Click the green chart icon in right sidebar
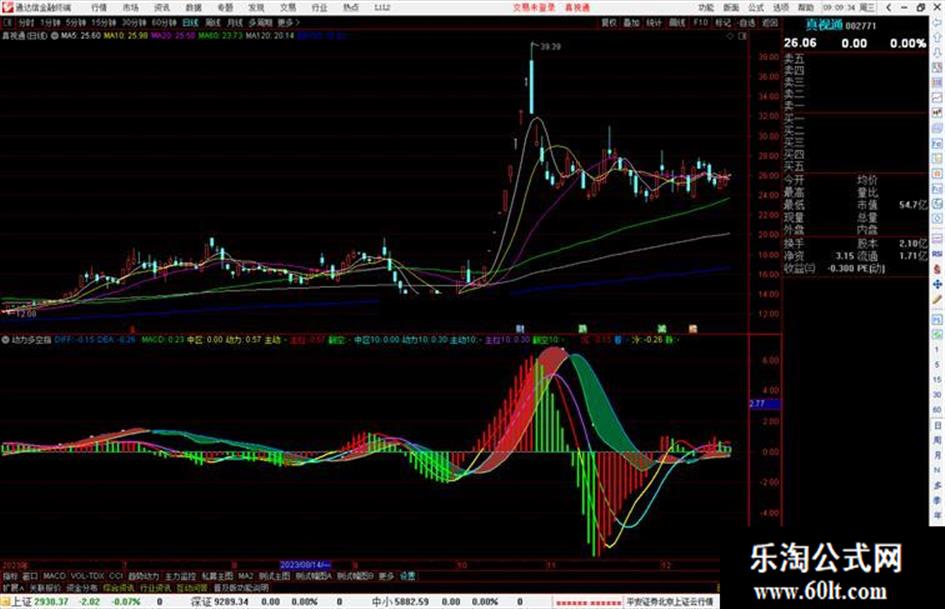 (x=937, y=333)
